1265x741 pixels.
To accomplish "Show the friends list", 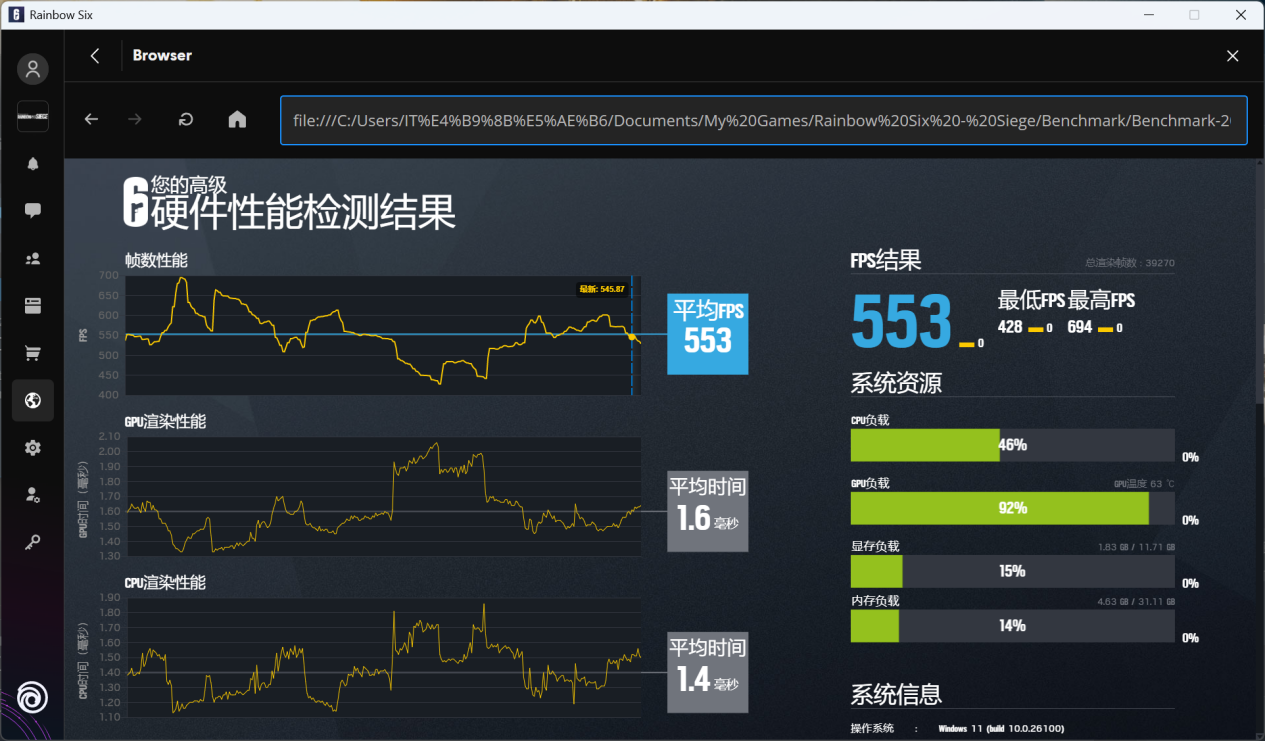I will 32,259.
